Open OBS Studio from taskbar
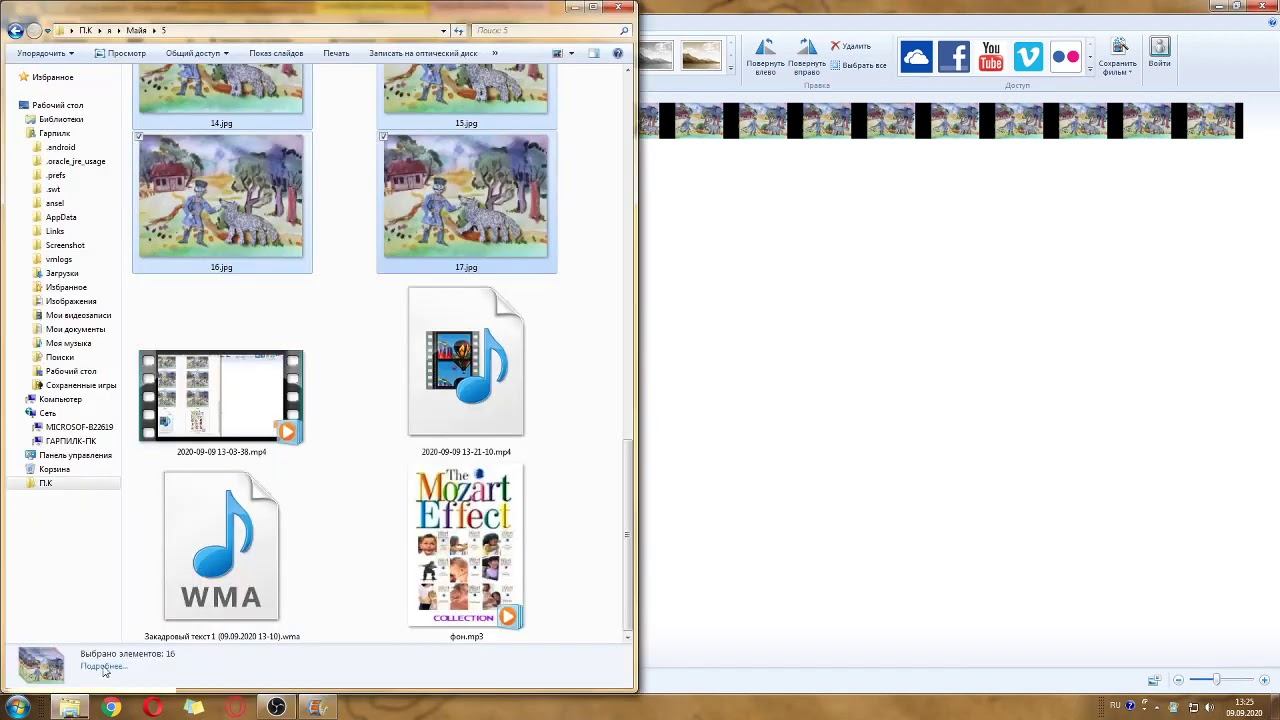 (x=276, y=707)
